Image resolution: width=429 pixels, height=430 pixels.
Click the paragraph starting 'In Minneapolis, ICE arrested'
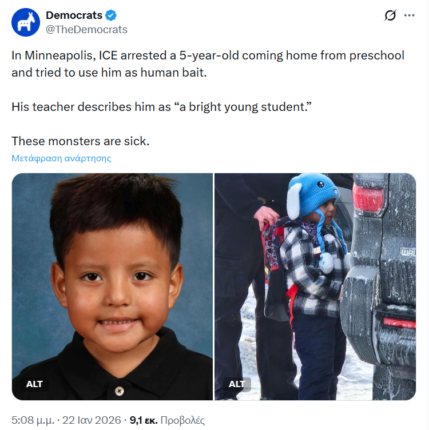(x=208, y=64)
